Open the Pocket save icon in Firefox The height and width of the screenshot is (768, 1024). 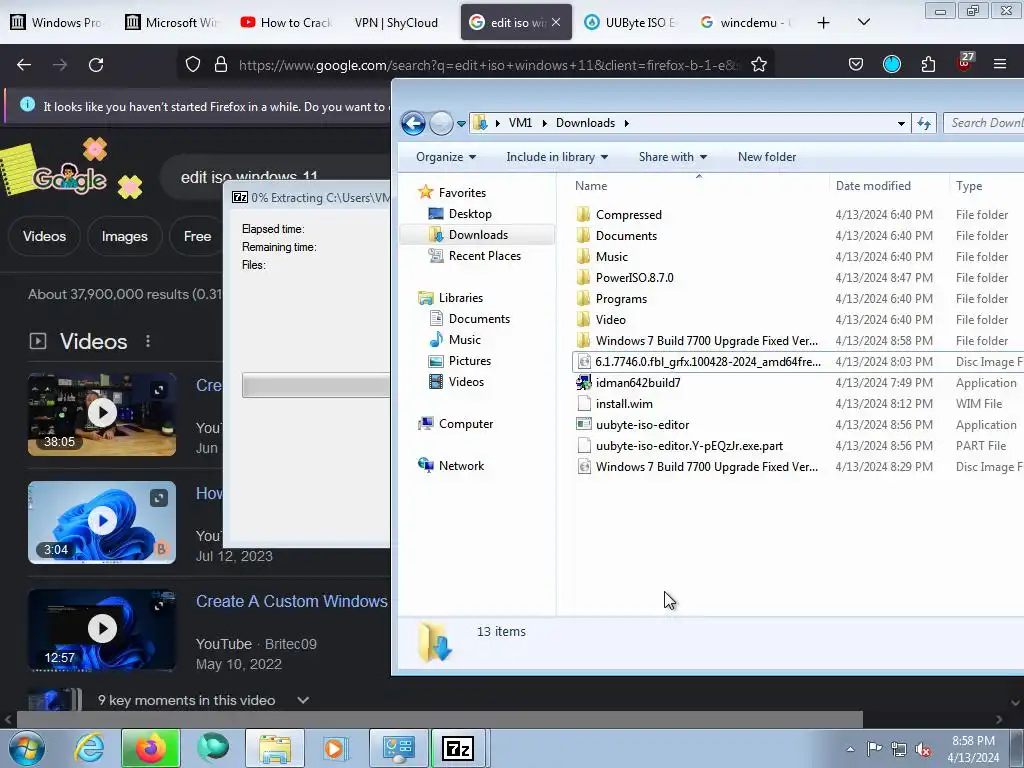pos(856,65)
